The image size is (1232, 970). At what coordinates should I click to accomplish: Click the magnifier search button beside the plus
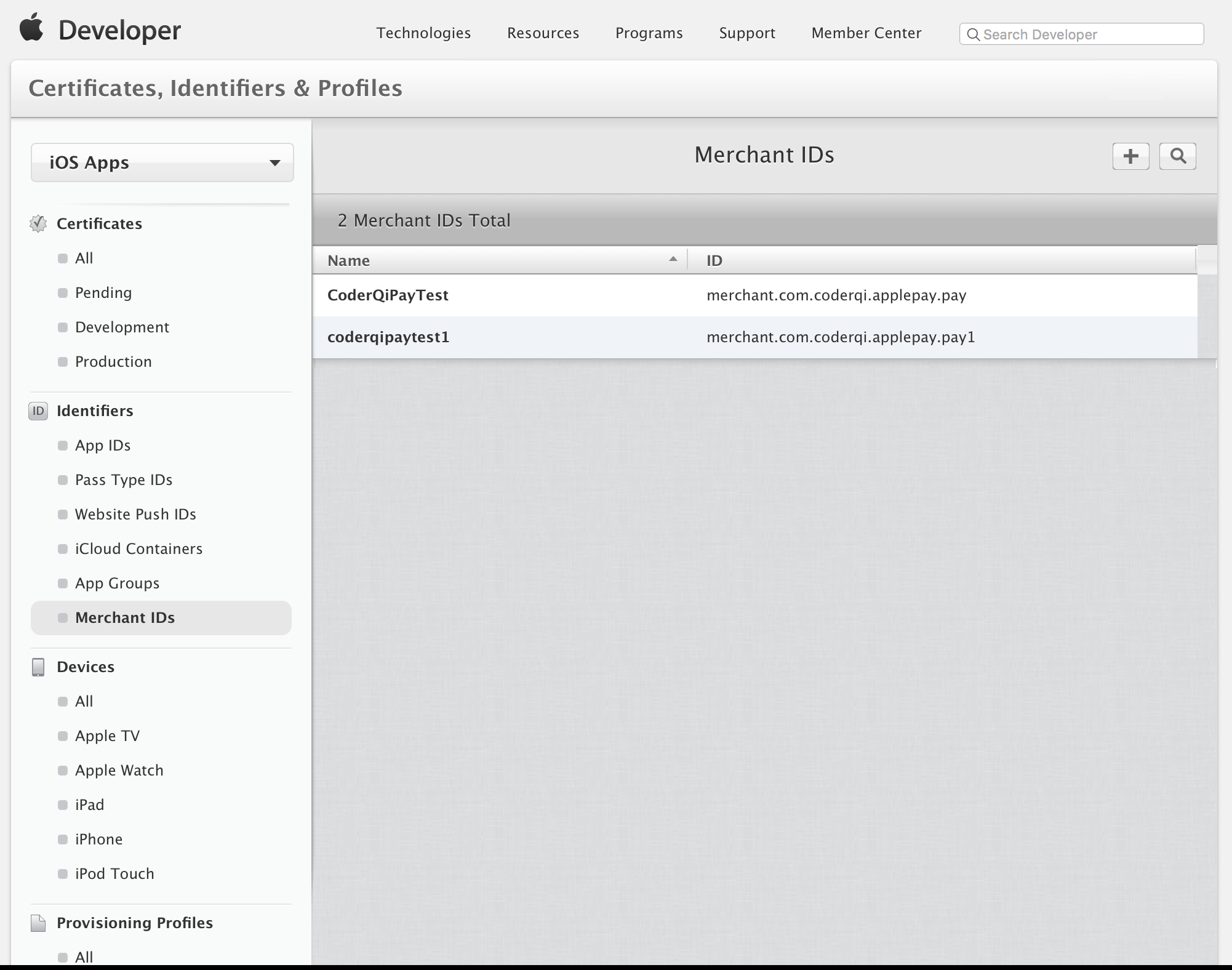pyautogui.click(x=1177, y=156)
